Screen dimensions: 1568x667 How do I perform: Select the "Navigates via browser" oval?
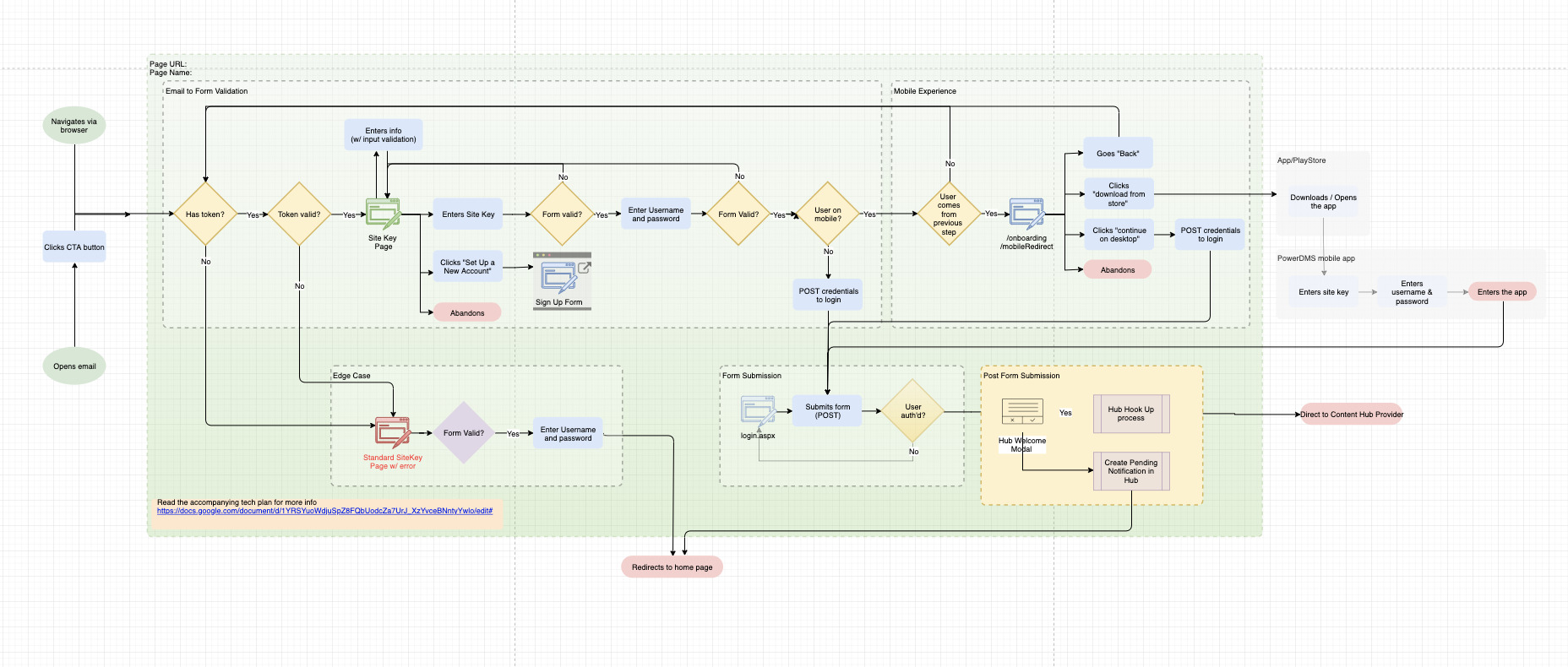[74, 125]
